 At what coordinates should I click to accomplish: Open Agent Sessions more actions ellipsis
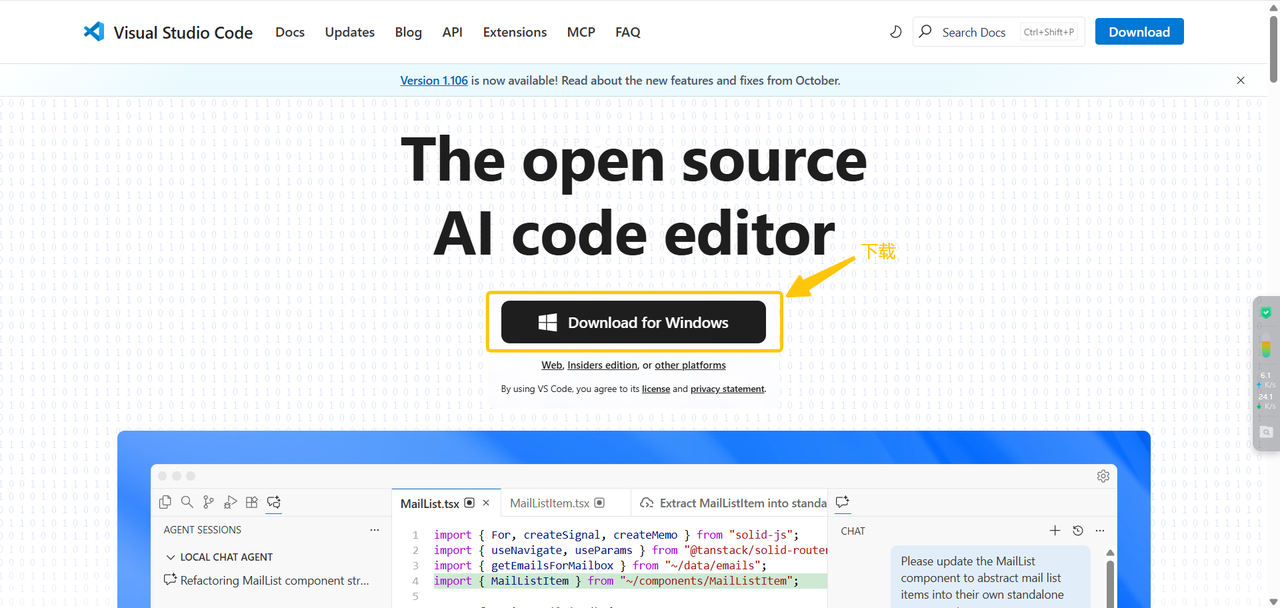click(375, 530)
